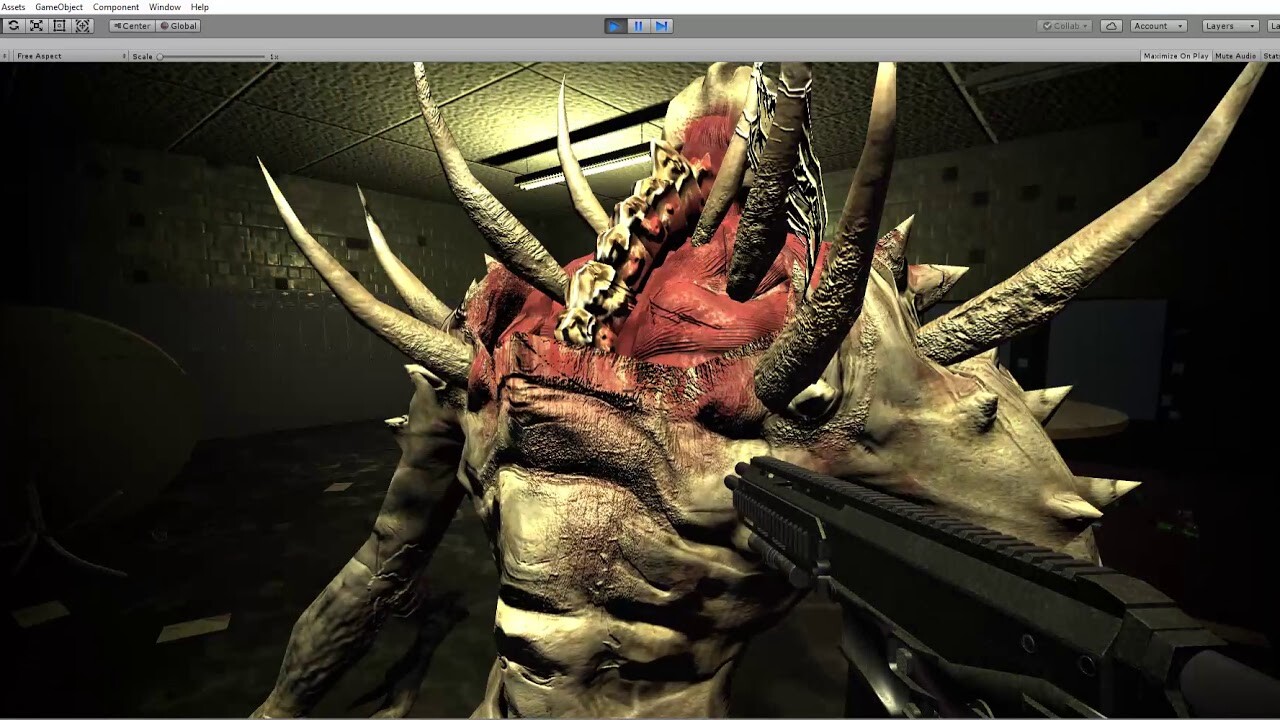Open the cloud Services panel

coord(1111,26)
